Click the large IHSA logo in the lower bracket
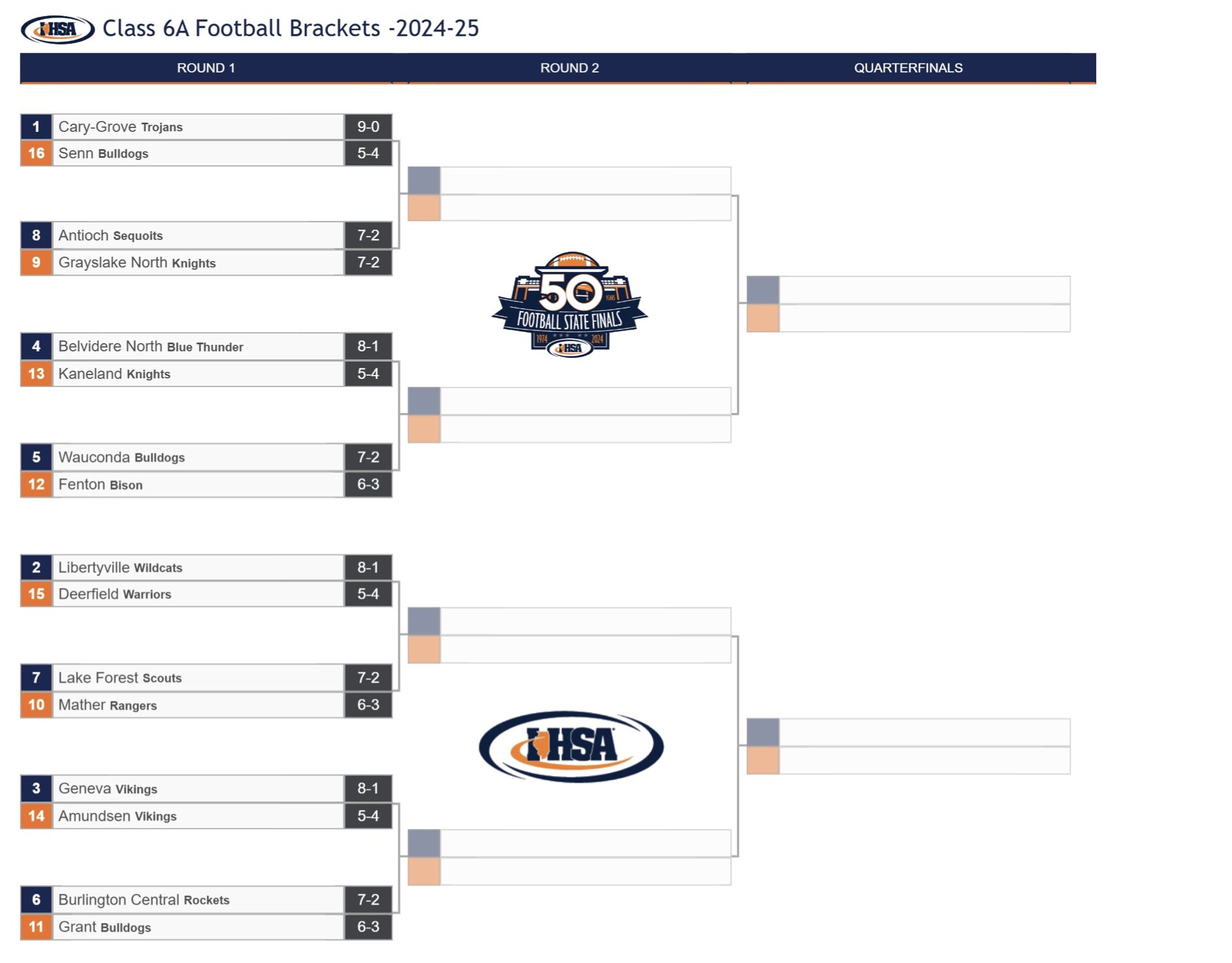 coord(572,746)
